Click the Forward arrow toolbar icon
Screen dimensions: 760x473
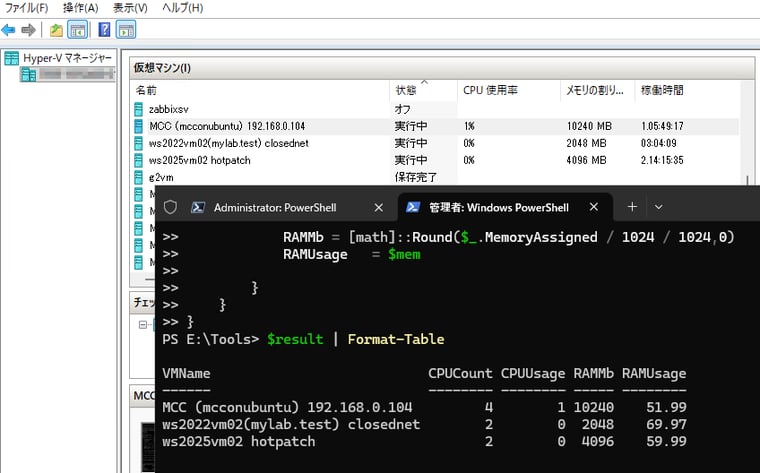29,30
